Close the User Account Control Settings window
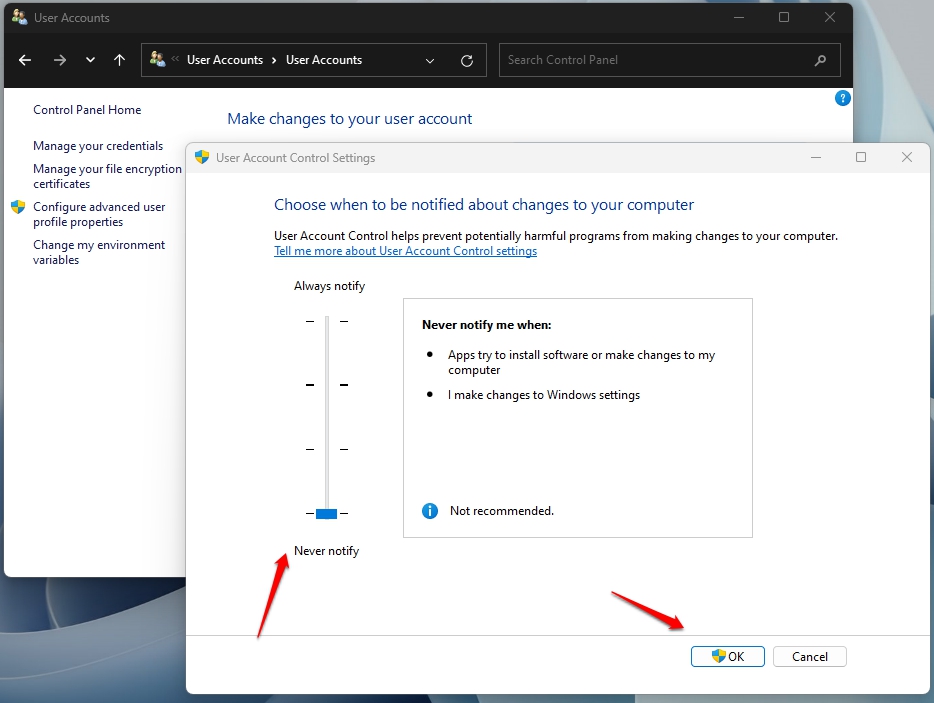The height and width of the screenshot is (703, 934). click(907, 157)
